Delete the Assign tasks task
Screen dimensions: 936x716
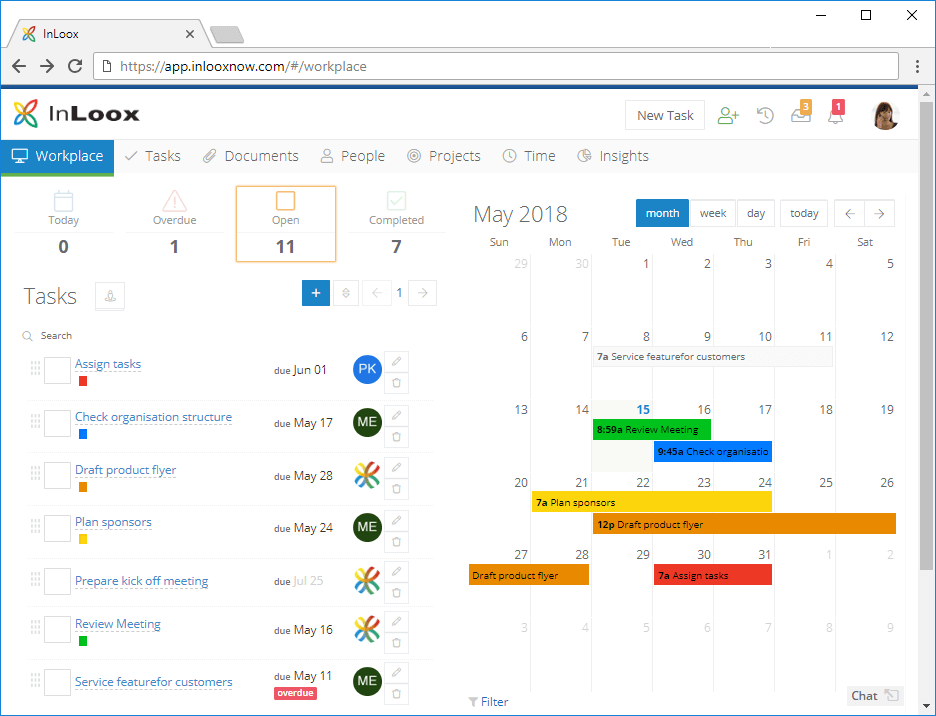click(396, 383)
